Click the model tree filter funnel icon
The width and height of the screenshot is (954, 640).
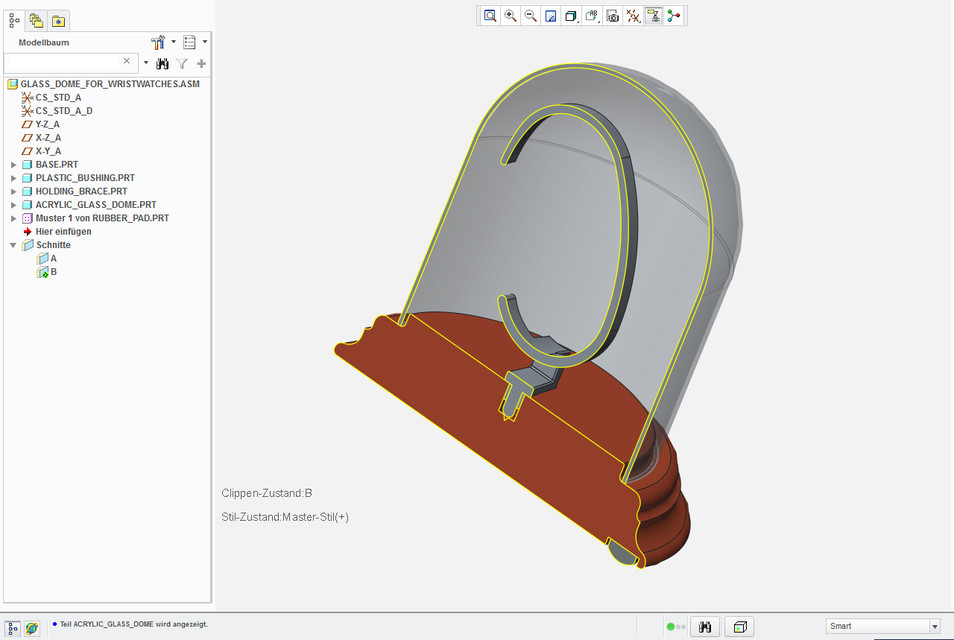pos(182,63)
